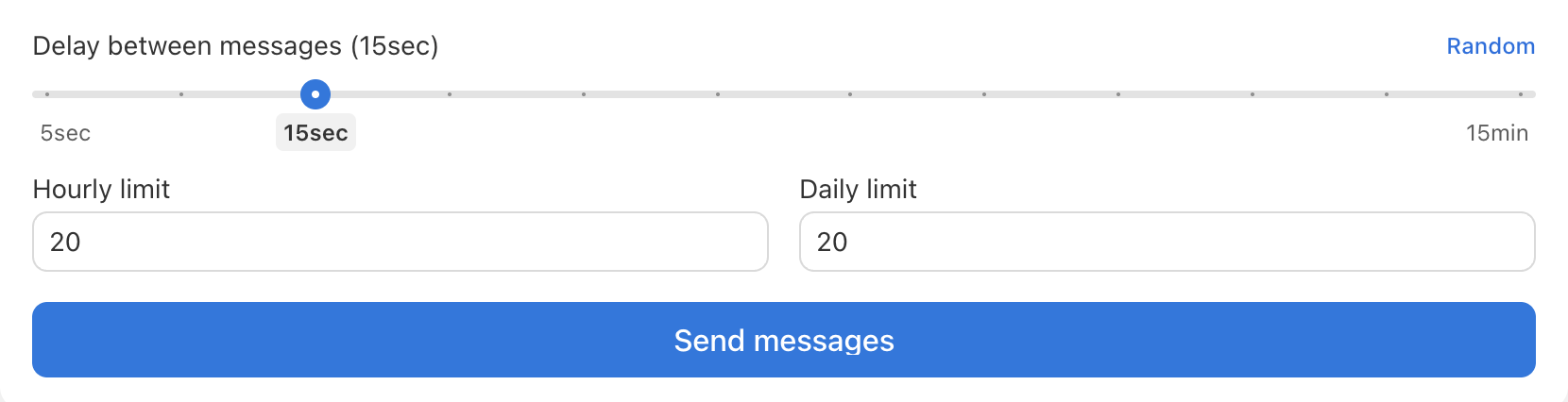Click the Delay between messages label
This screenshot has width=1568, height=402.
pyautogui.click(x=235, y=46)
